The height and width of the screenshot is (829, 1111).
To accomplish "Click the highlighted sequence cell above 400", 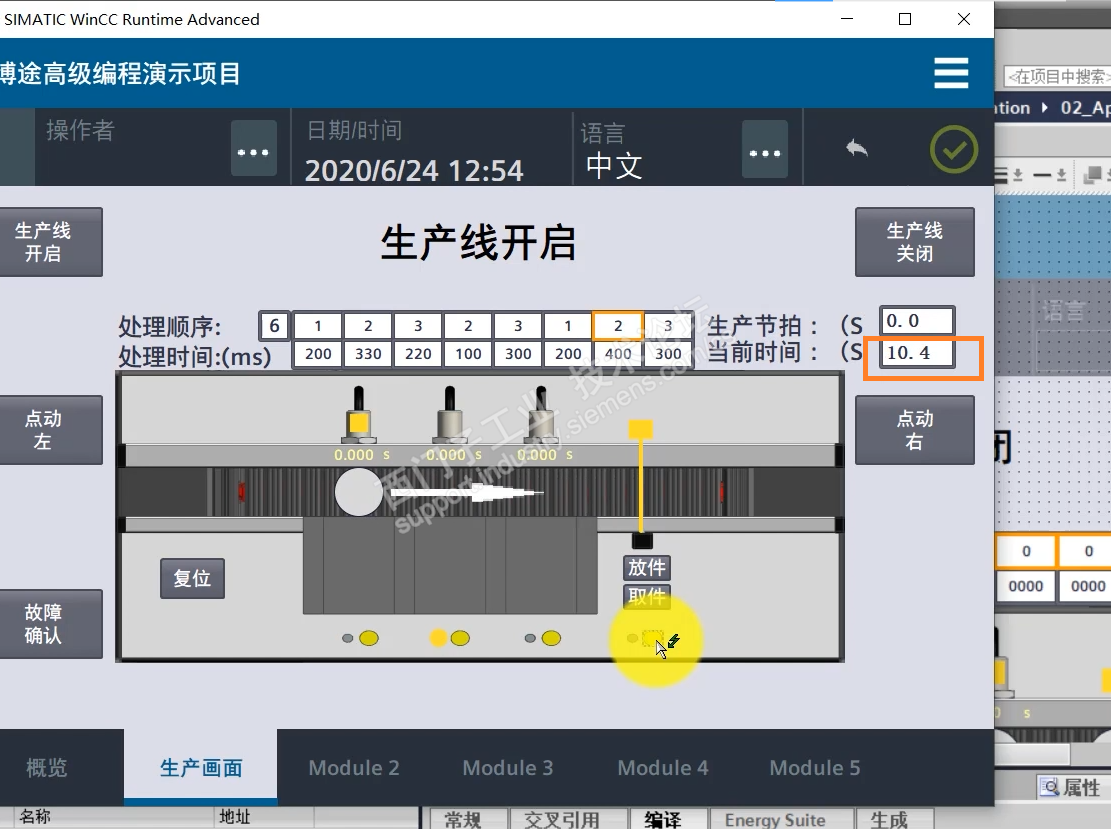I will 618,326.
